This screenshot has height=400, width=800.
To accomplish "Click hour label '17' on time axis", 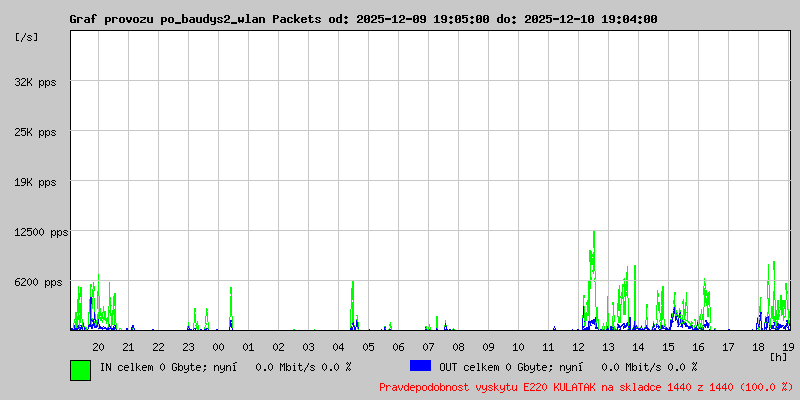I will click(729, 347).
